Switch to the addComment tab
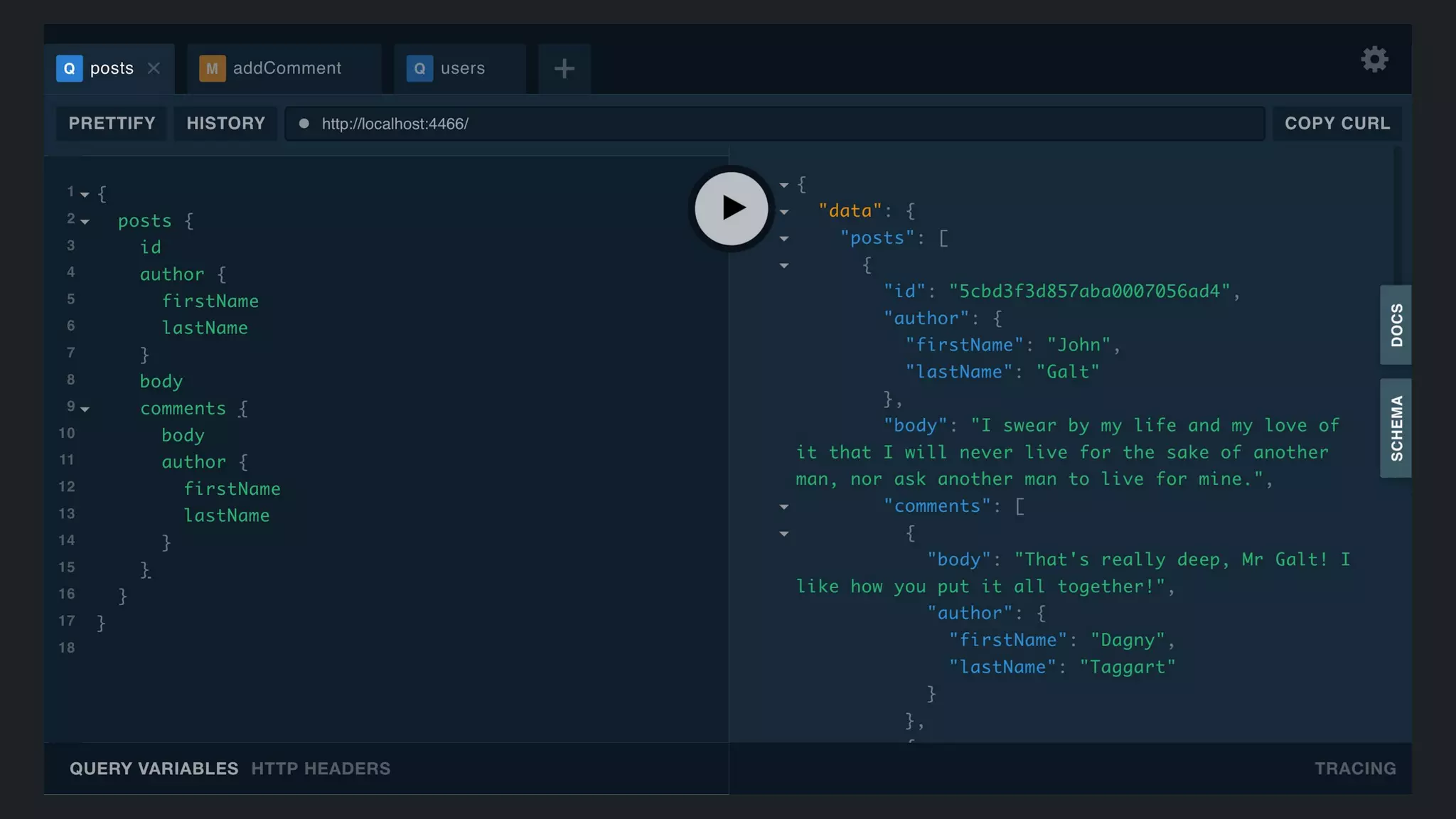Image resolution: width=1456 pixels, height=819 pixels. (287, 68)
